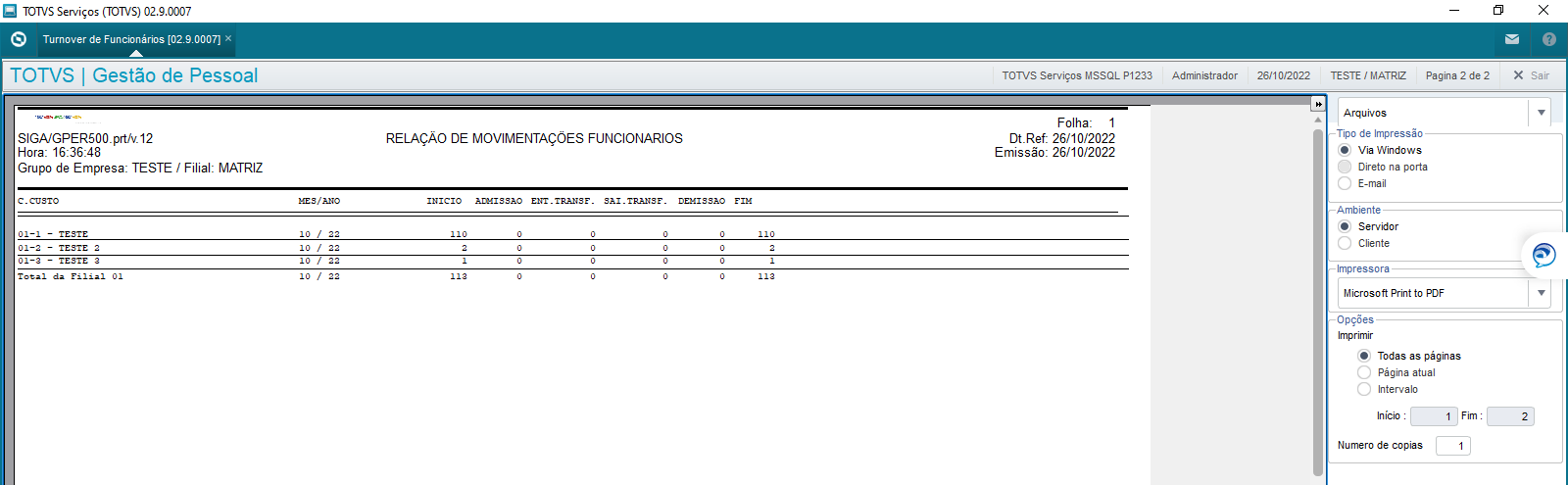
Task: Click the Pagina 2 de 2 indicator
Action: (x=1457, y=75)
